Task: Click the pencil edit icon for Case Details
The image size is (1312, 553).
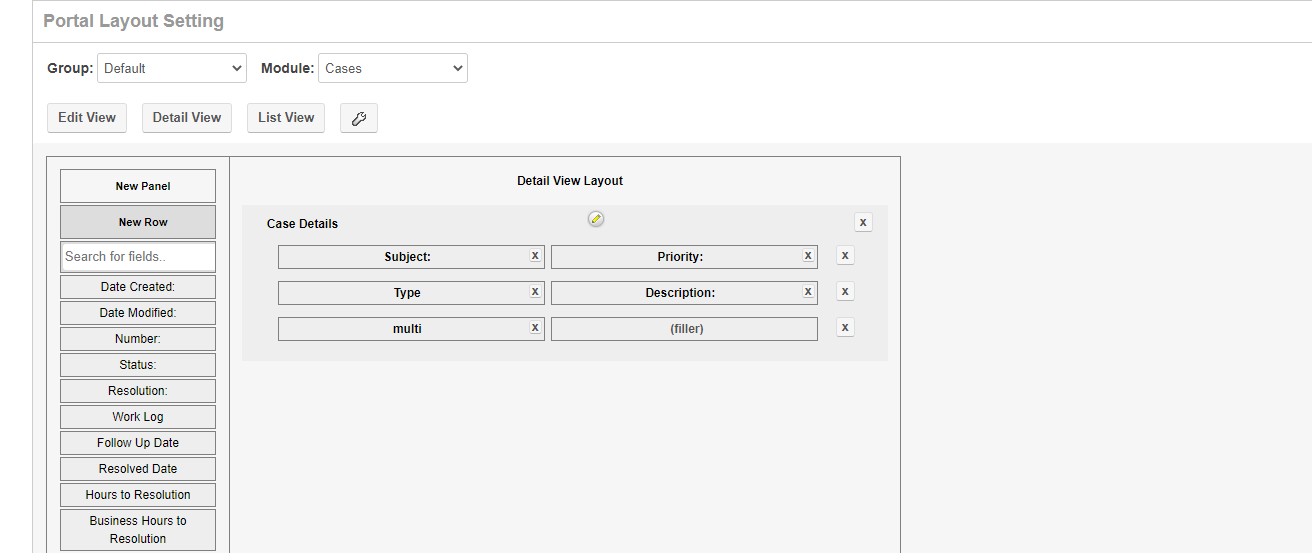Action: coord(596,219)
